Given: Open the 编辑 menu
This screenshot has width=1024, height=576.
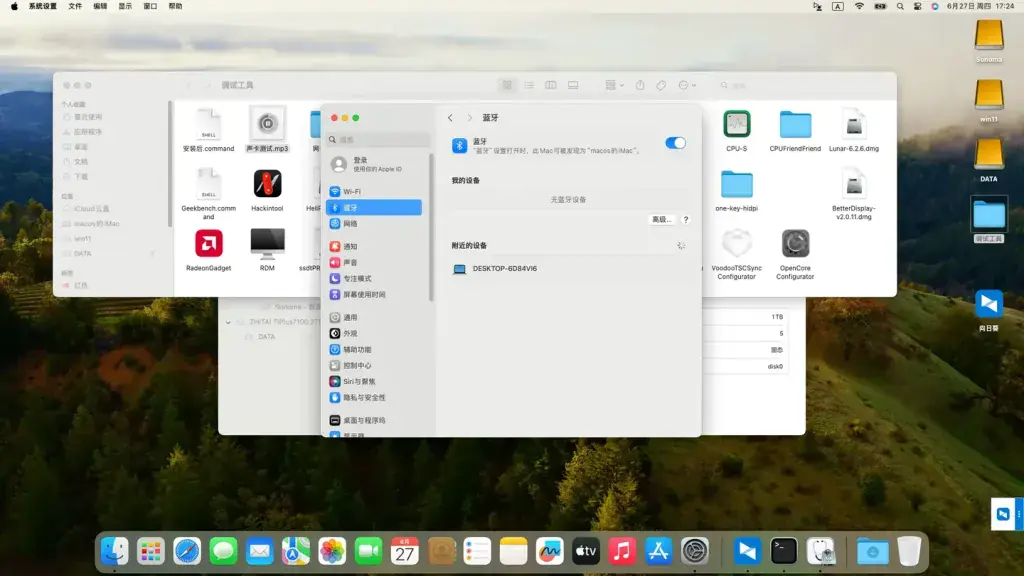Looking at the screenshot, I should [100, 6].
